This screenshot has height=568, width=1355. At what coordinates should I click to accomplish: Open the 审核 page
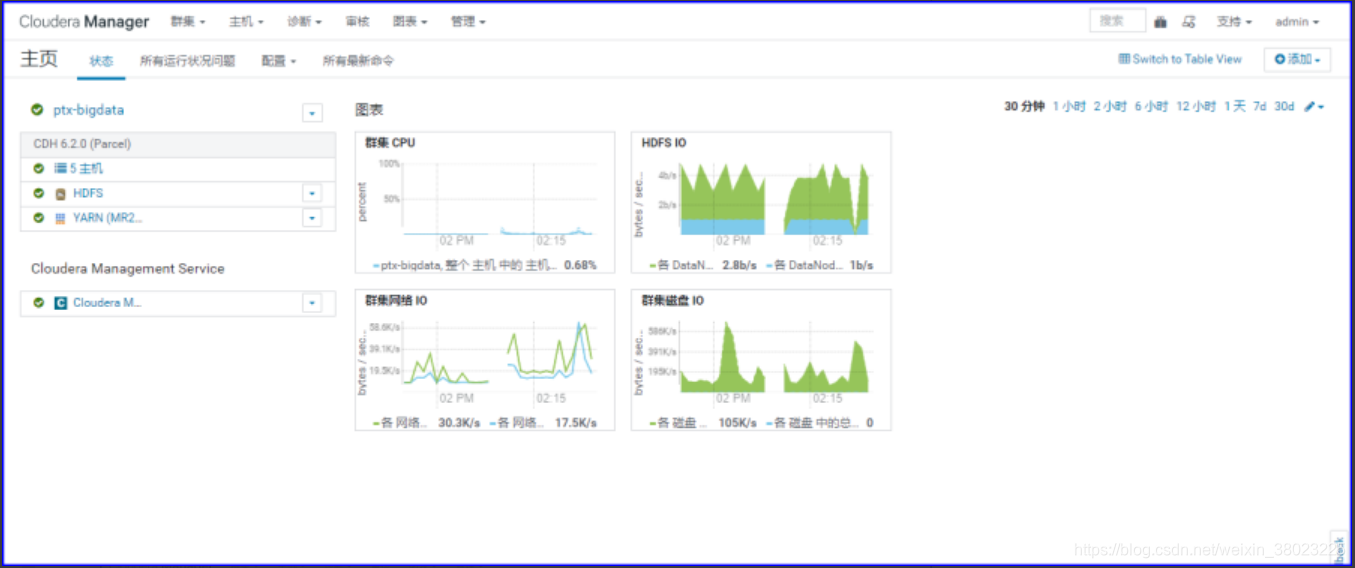[x=356, y=21]
